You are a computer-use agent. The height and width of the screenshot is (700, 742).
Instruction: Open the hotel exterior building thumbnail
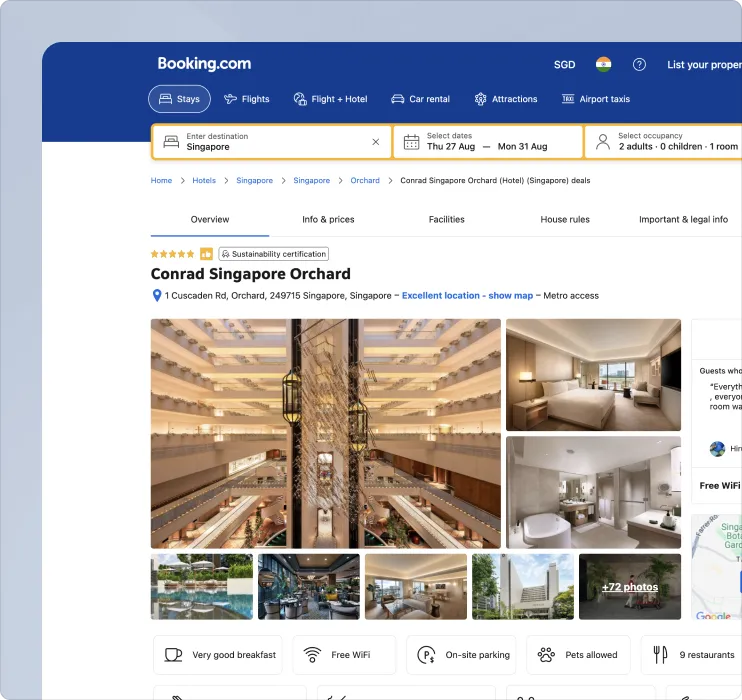pos(523,587)
